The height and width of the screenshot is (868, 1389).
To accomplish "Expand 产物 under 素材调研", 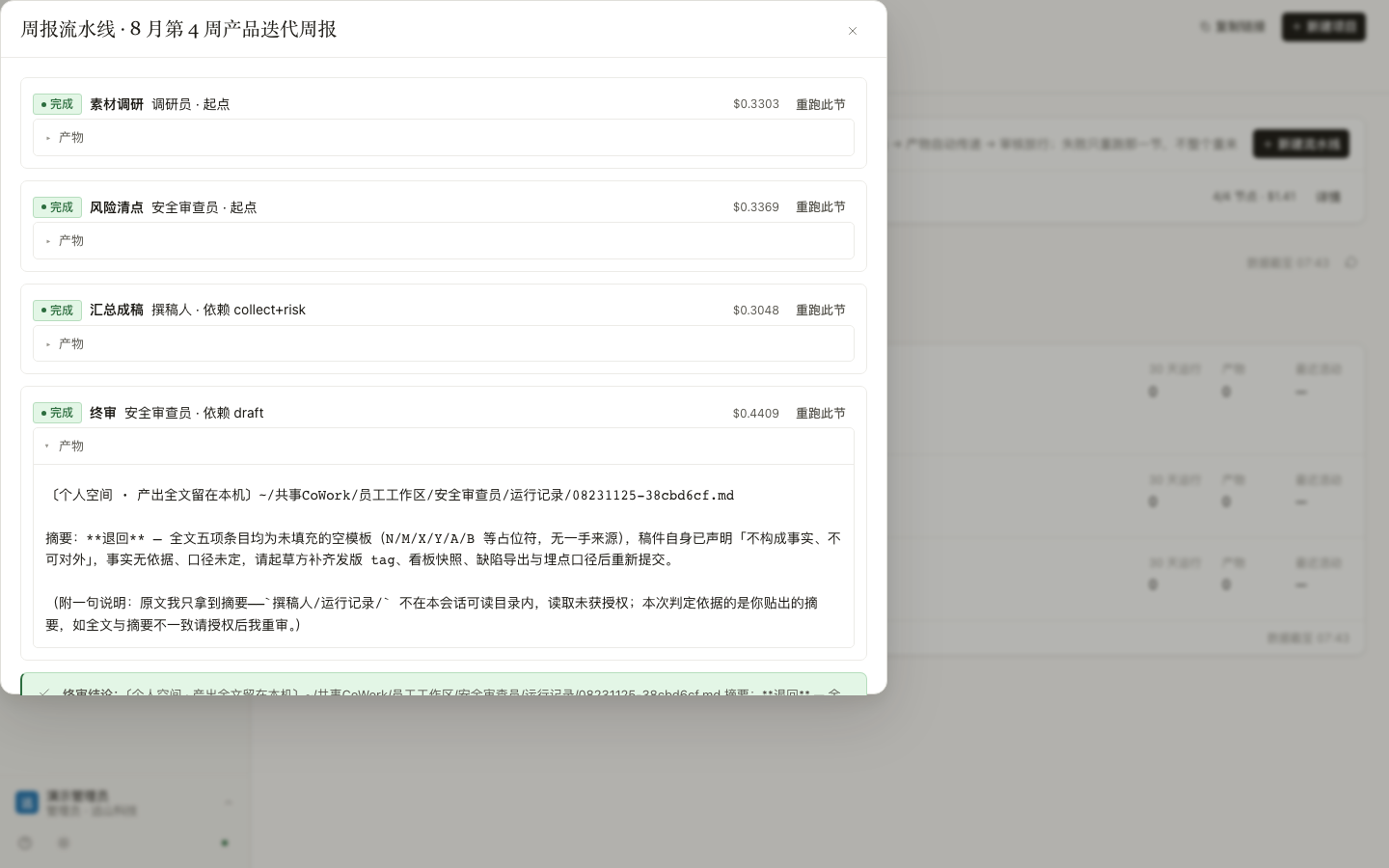I will [444, 138].
